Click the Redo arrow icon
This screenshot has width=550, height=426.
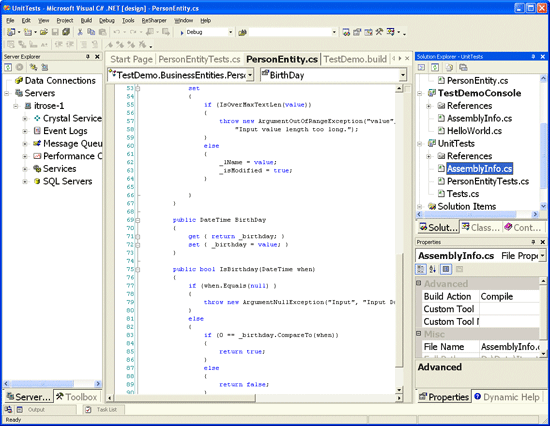[x=133, y=32]
